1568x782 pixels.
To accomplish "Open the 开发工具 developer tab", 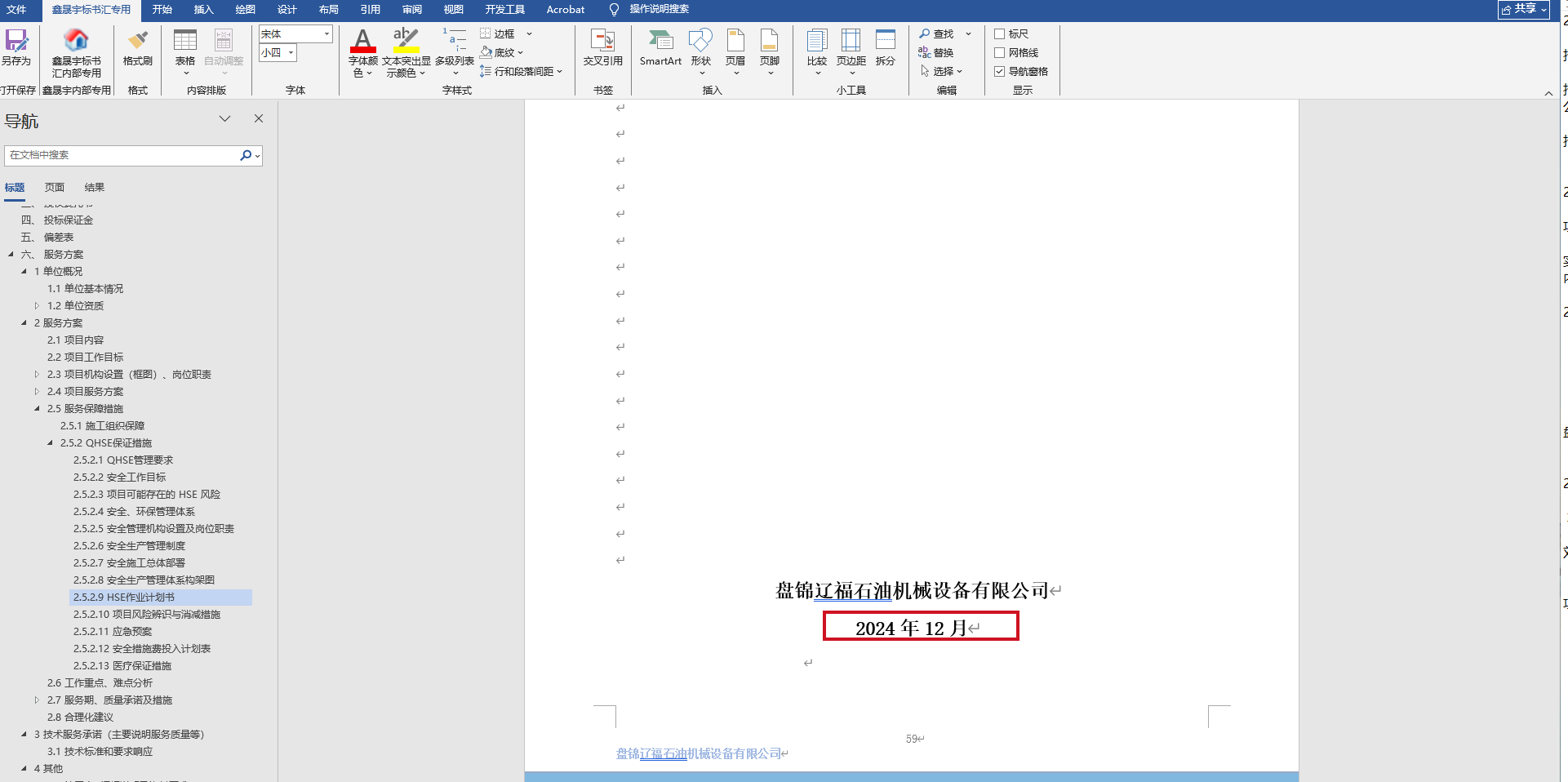I will (x=504, y=10).
